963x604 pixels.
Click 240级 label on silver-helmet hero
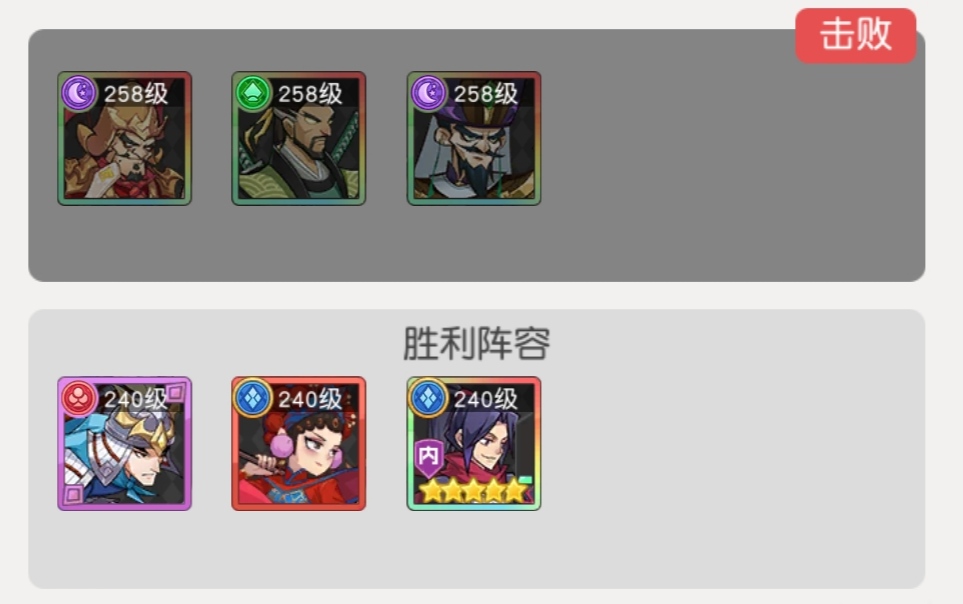pos(136,399)
